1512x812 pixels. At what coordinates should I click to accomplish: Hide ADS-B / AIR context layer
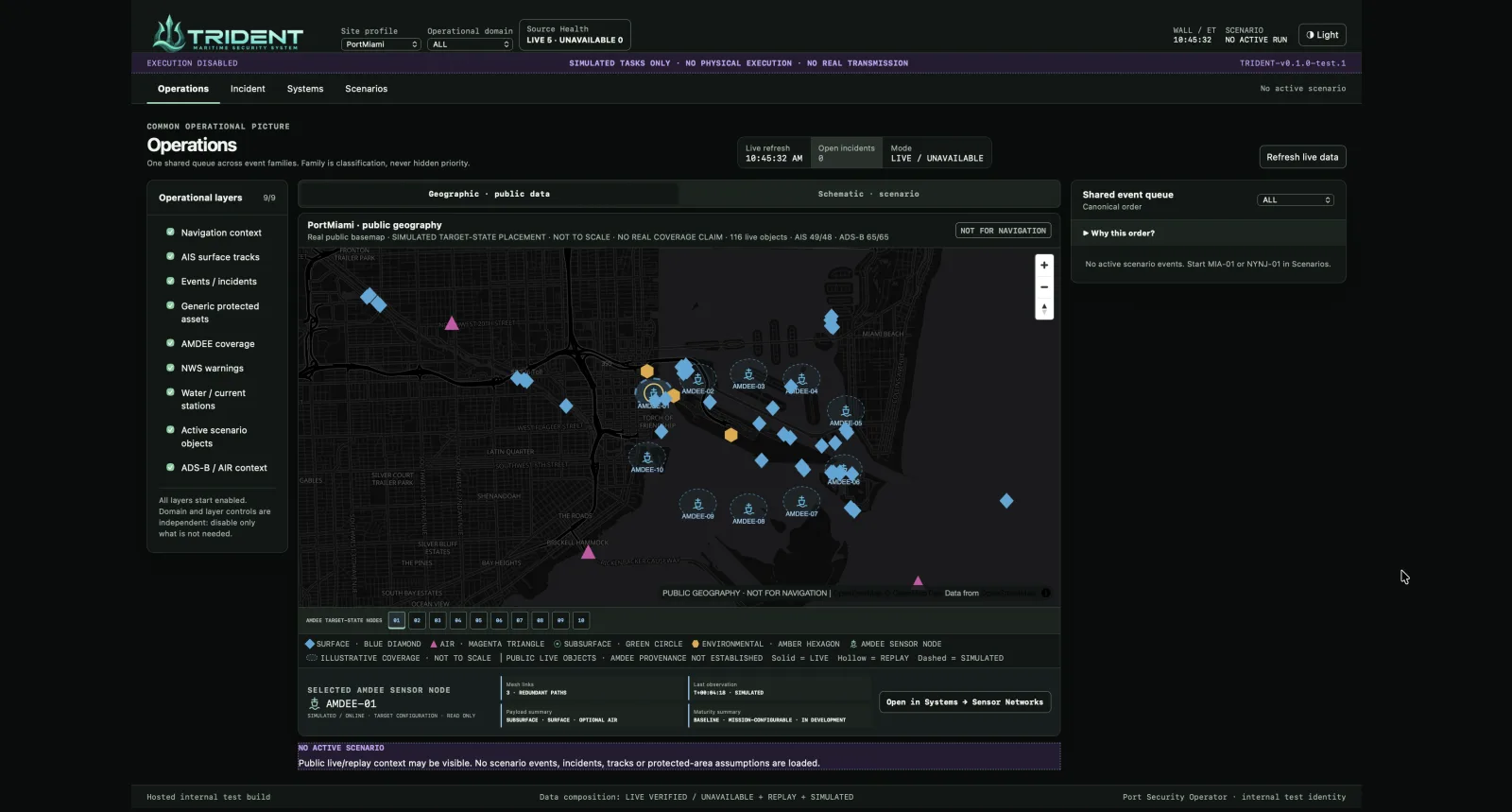tap(170, 467)
